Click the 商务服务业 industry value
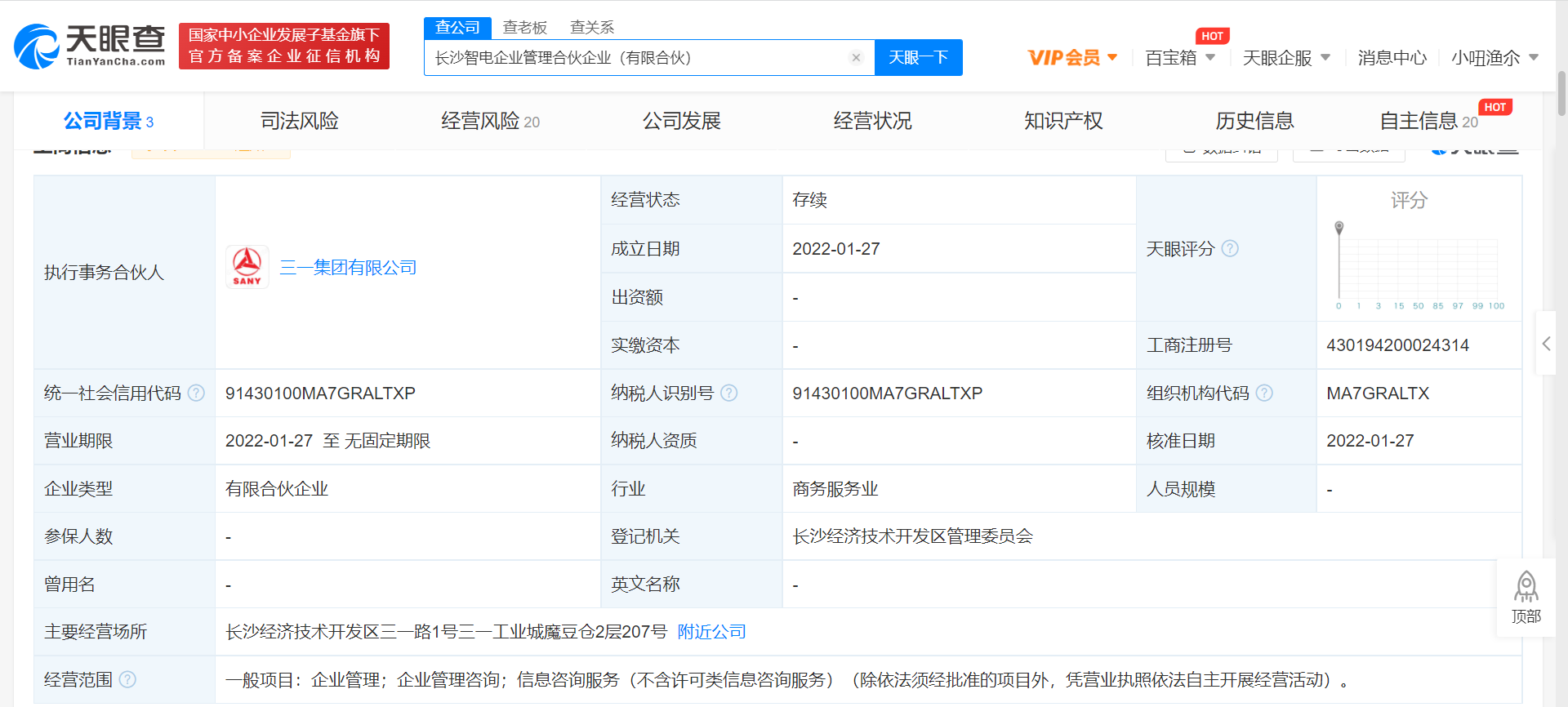Viewport: 1568px width, 707px height. pyautogui.click(x=835, y=488)
